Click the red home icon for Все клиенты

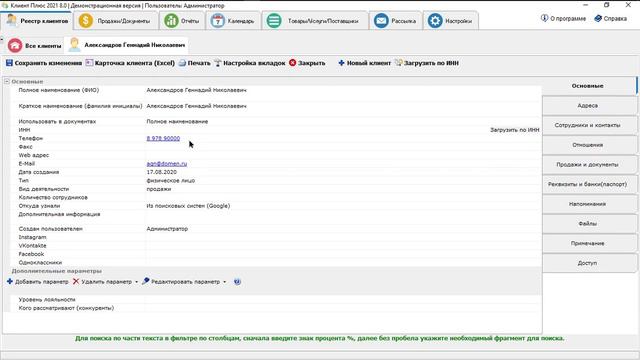click(x=15, y=45)
